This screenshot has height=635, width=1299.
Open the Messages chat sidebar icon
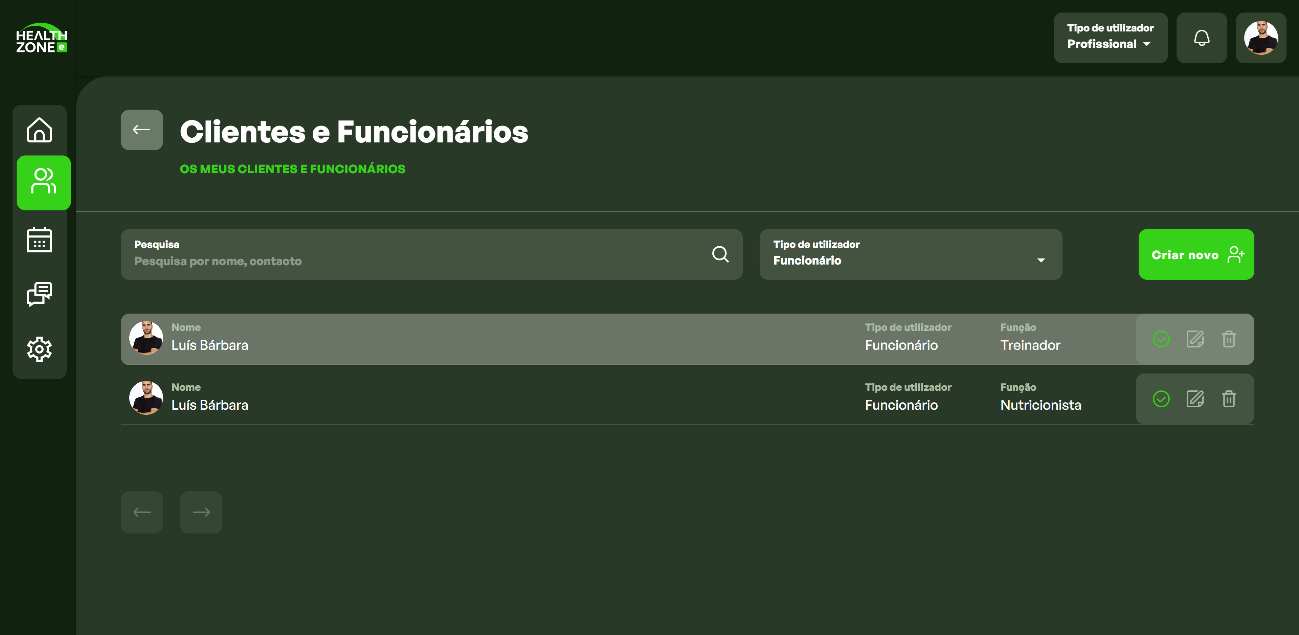click(x=40, y=294)
